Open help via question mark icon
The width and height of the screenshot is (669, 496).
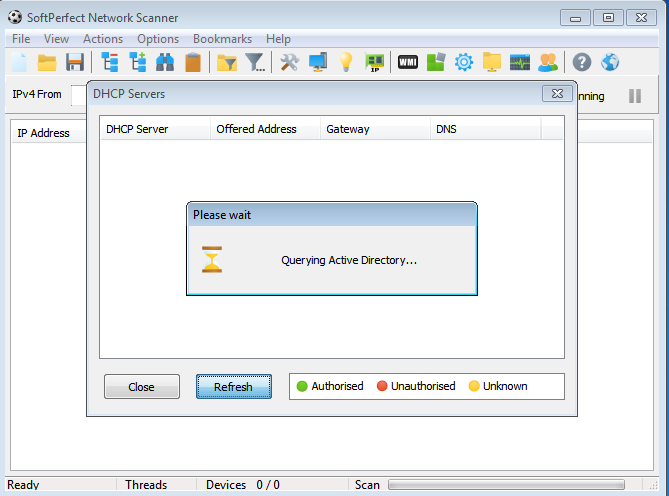tap(582, 63)
